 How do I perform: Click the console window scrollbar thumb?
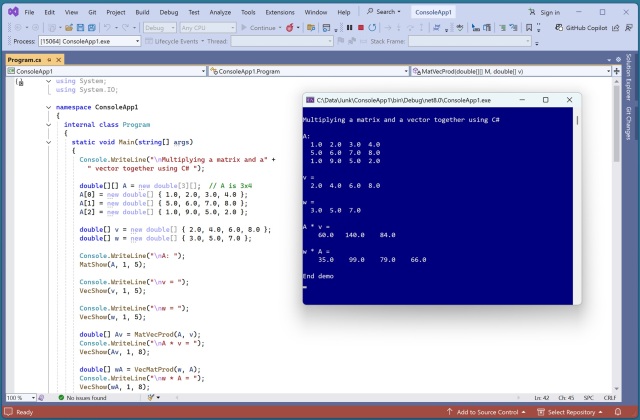tap(577, 120)
